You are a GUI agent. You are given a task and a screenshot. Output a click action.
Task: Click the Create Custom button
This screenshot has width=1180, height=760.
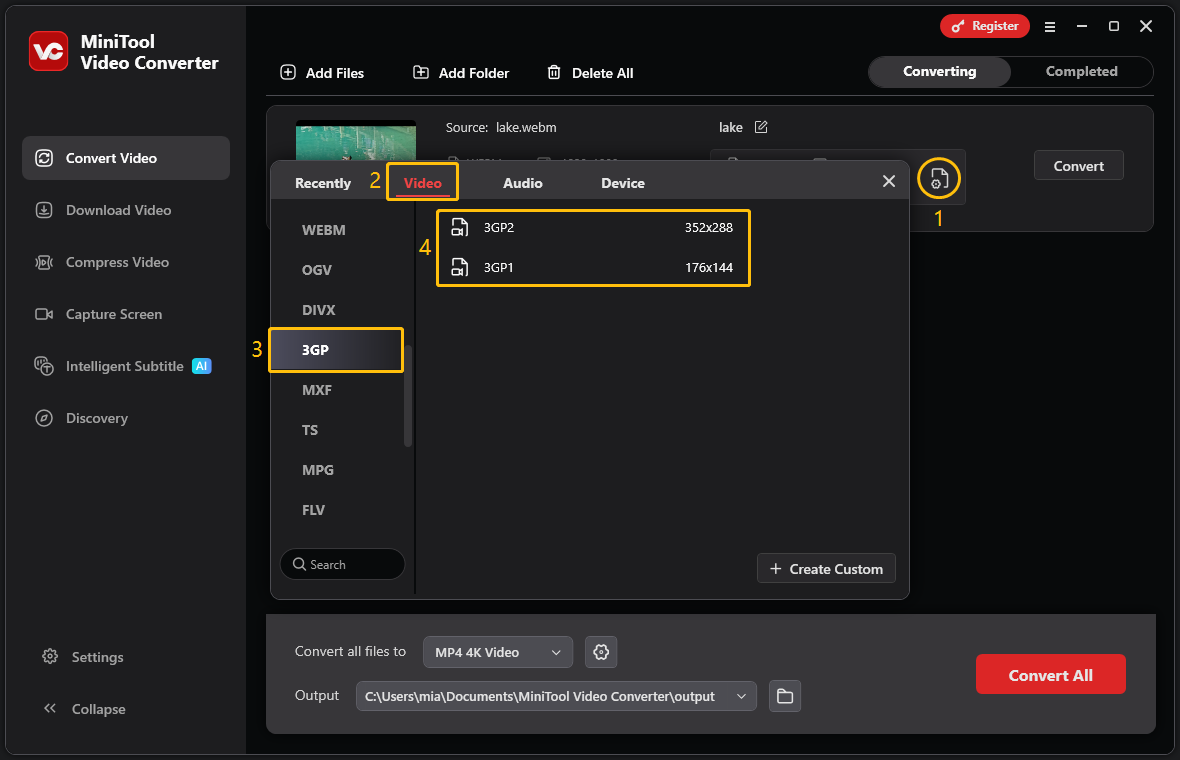point(826,569)
